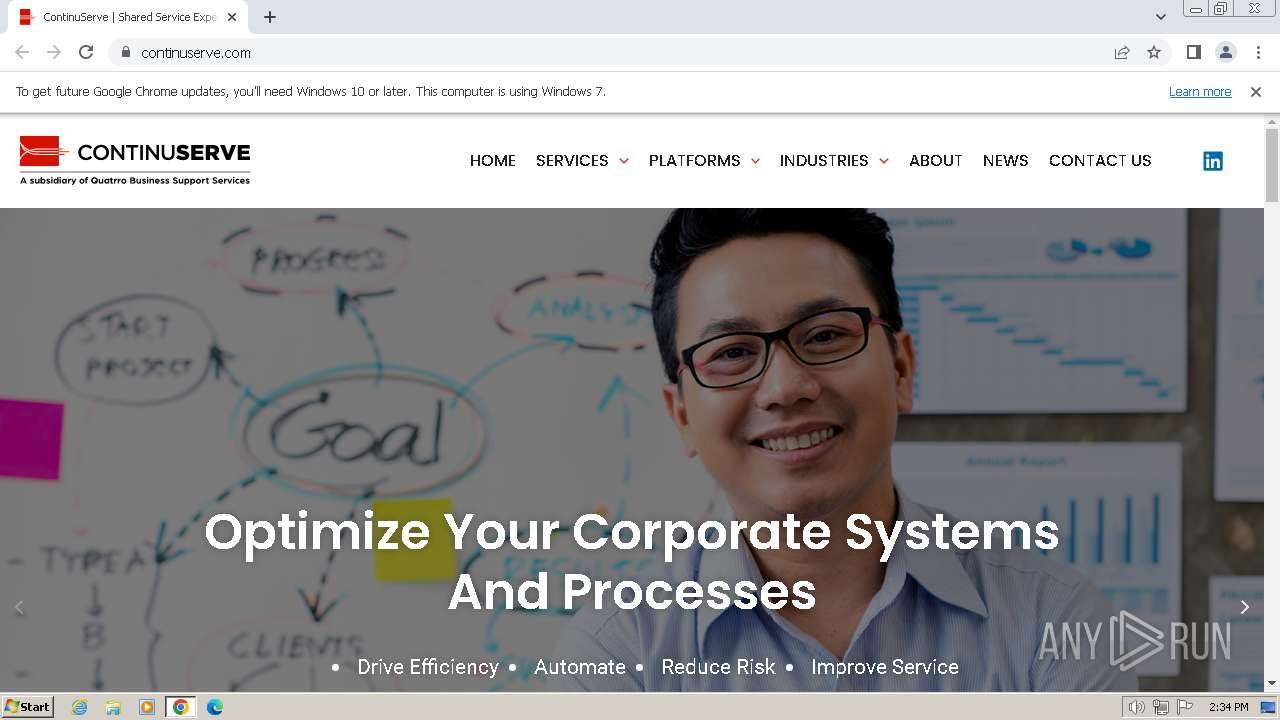Open the LinkedIn icon in header

point(1212,161)
